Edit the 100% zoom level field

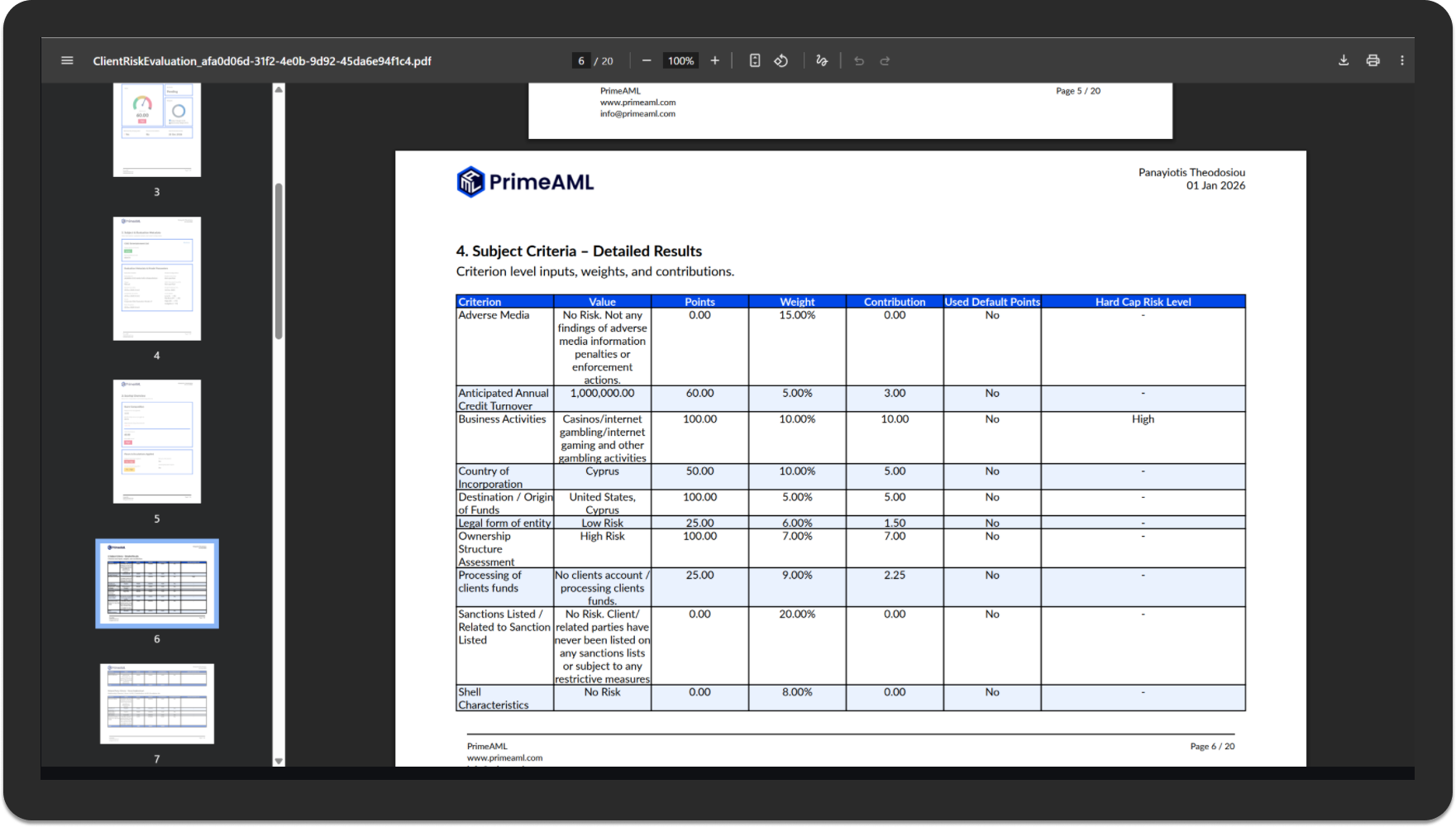(x=680, y=60)
